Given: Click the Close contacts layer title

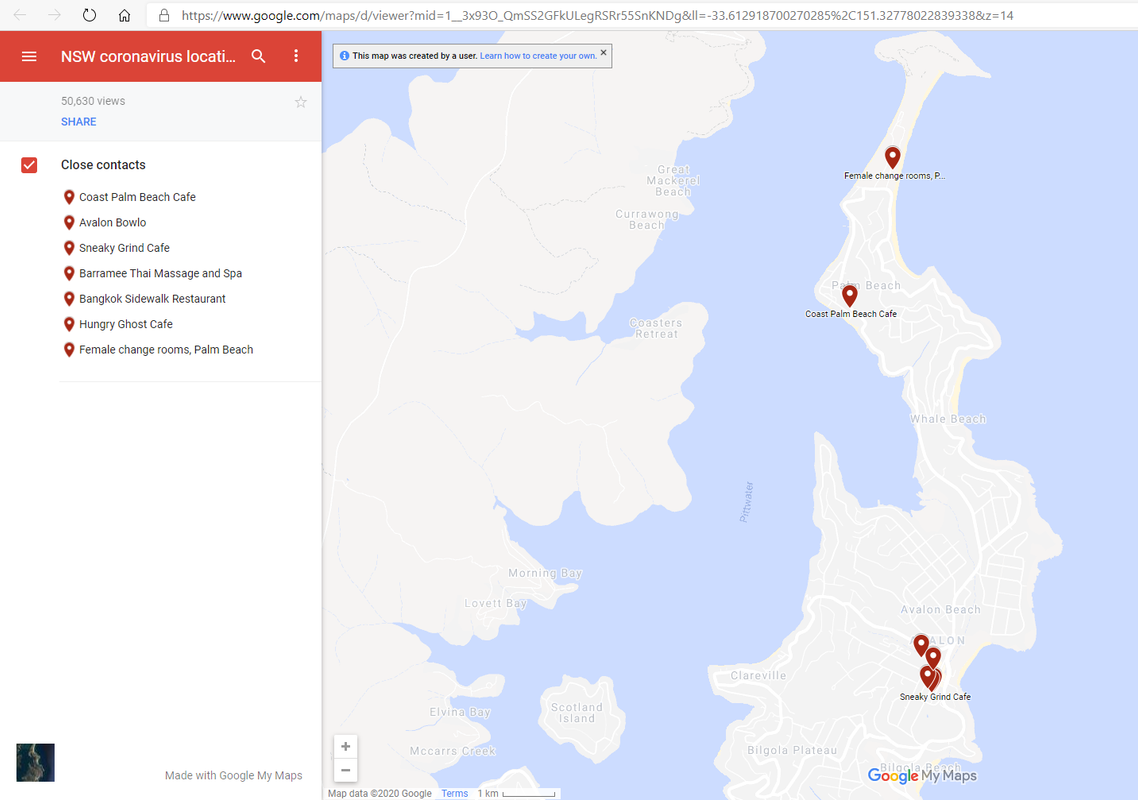Looking at the screenshot, I should point(103,165).
